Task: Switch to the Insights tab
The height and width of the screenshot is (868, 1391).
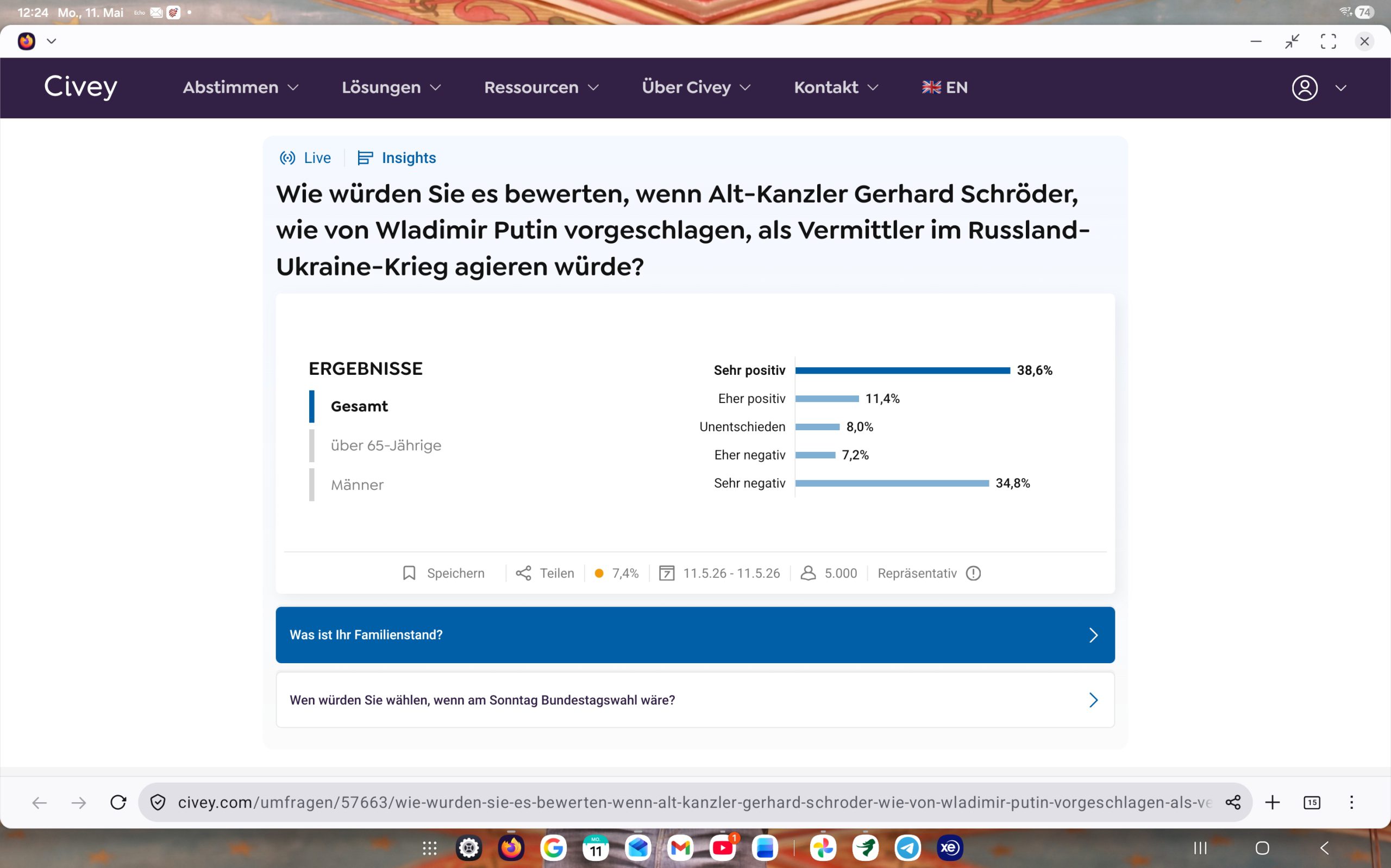Action: (397, 158)
